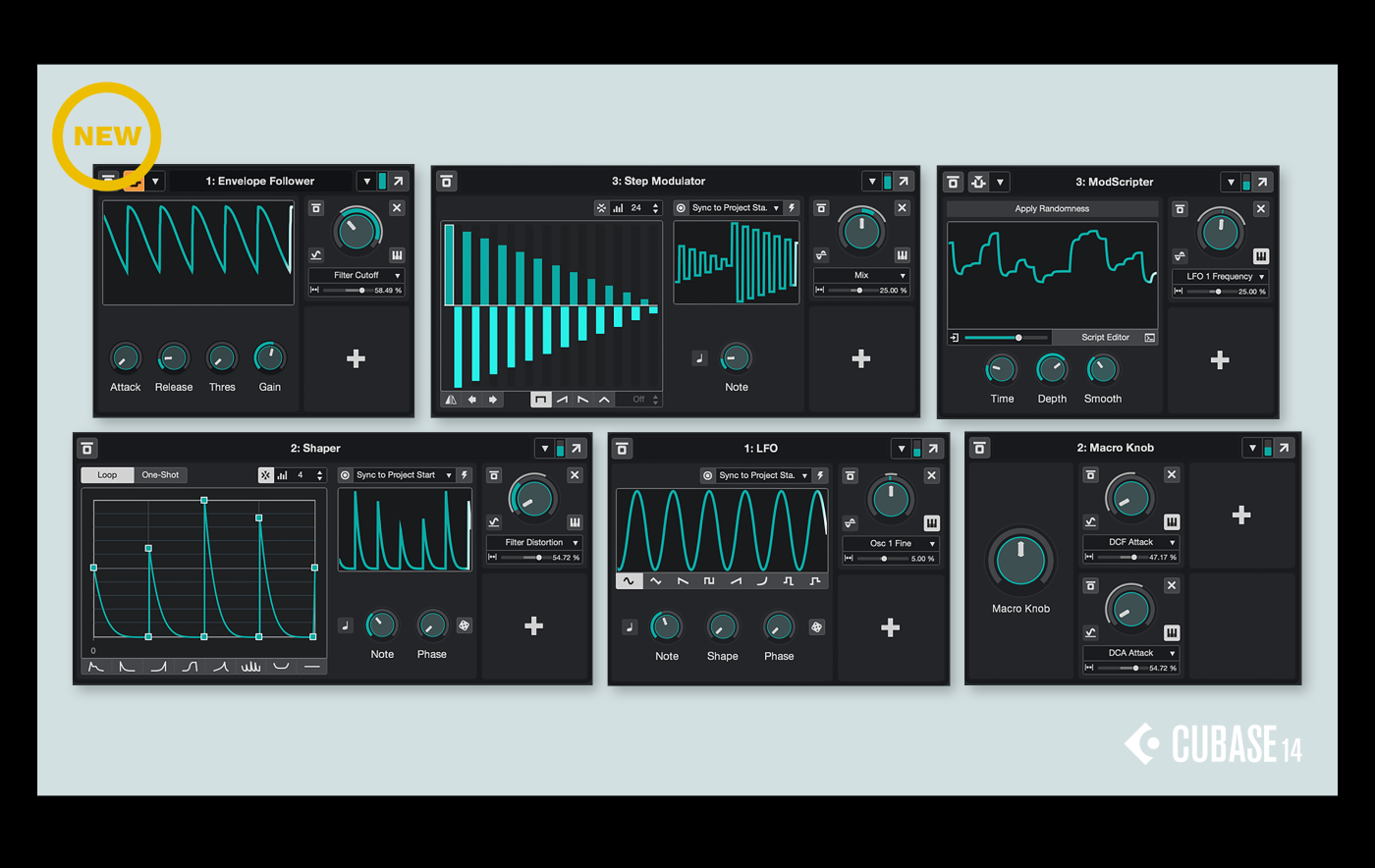Open the Mix destination dropdown
This screenshot has height=868, width=1375.
pos(860,276)
